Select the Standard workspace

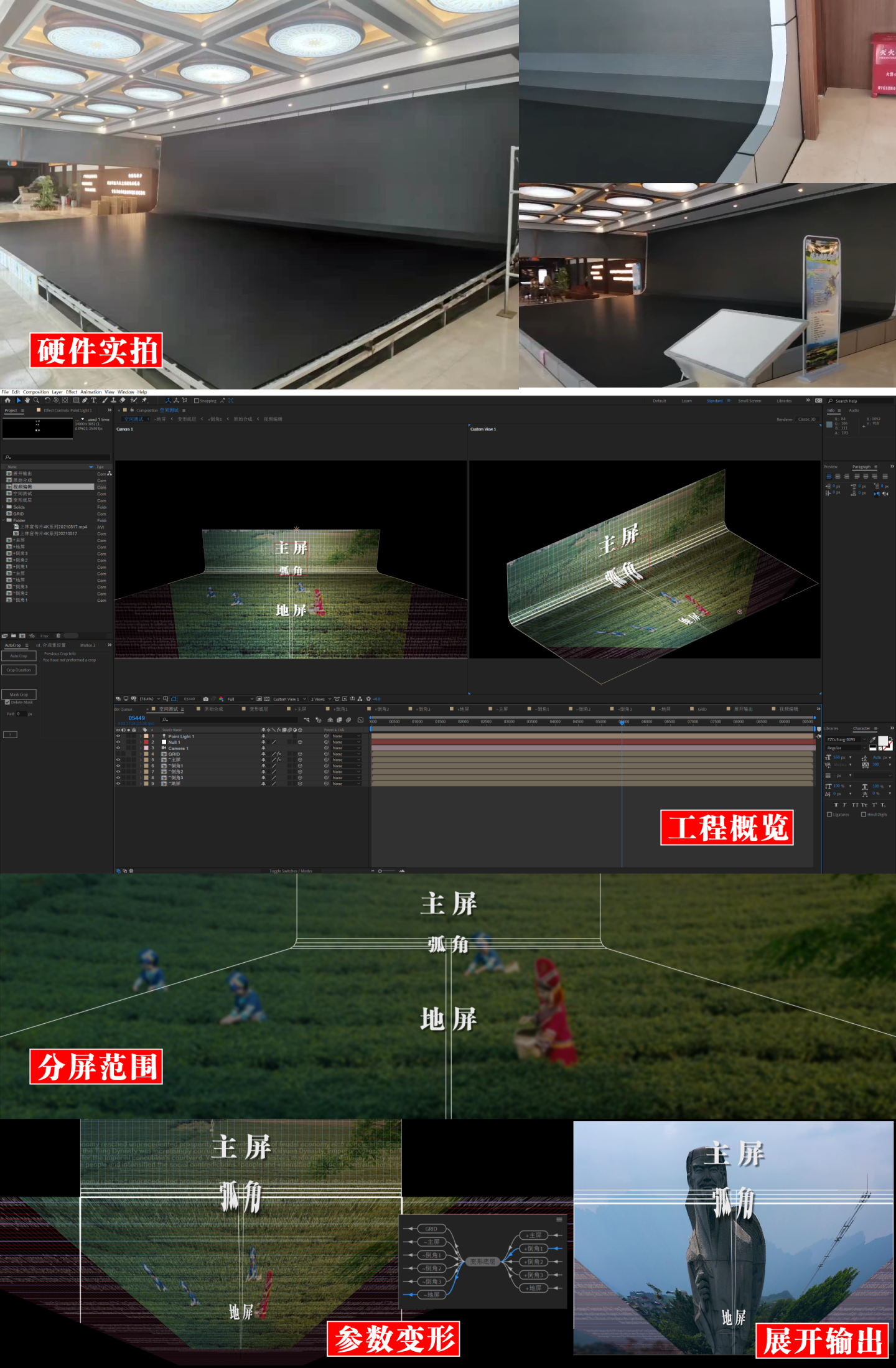715,401
